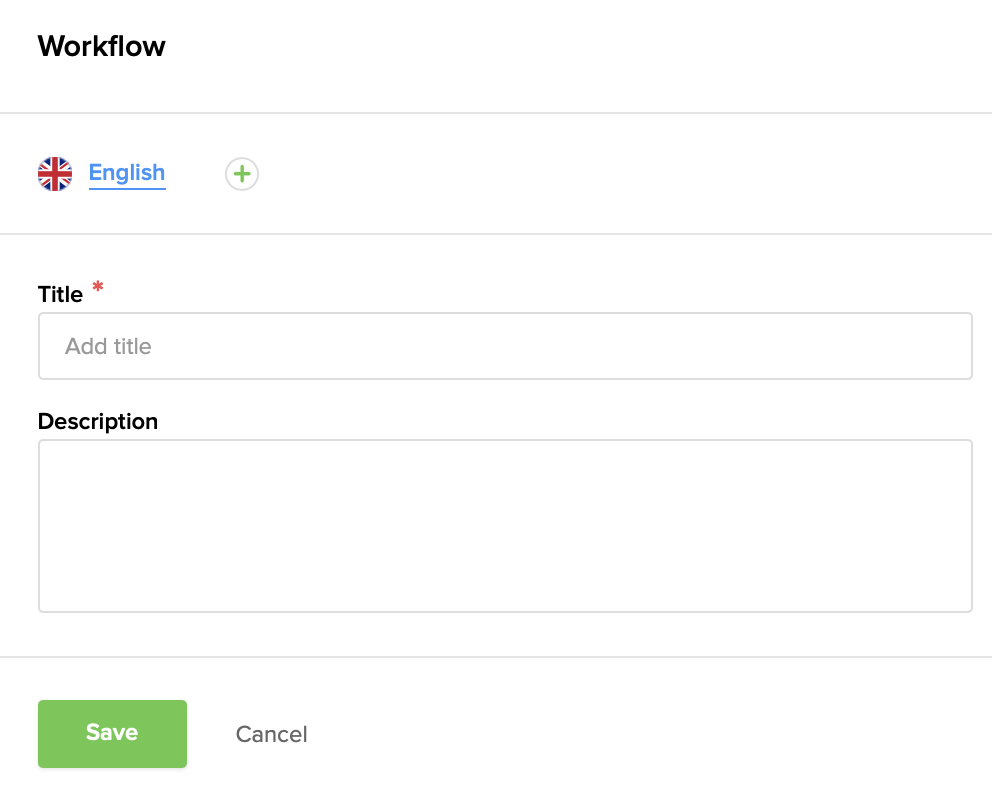
Task: Cancel editing the workflow
Action: click(x=271, y=733)
